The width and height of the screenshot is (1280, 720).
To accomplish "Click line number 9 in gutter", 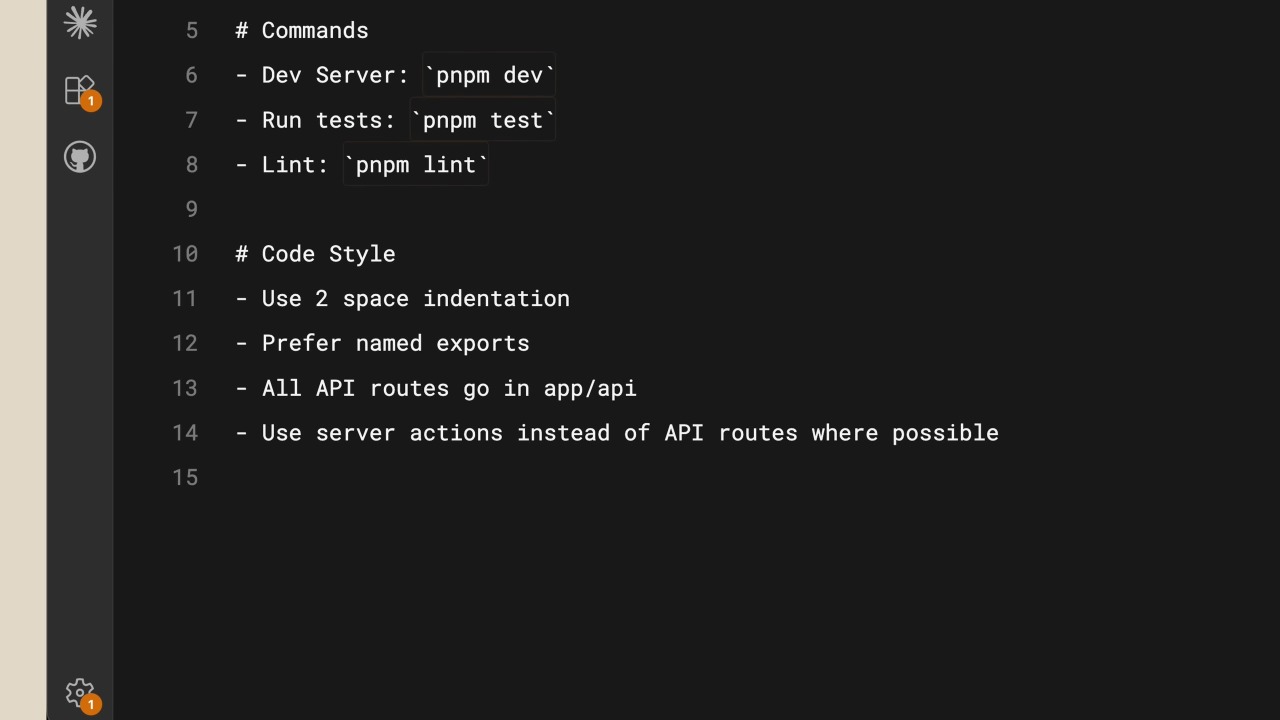I will [x=192, y=210].
